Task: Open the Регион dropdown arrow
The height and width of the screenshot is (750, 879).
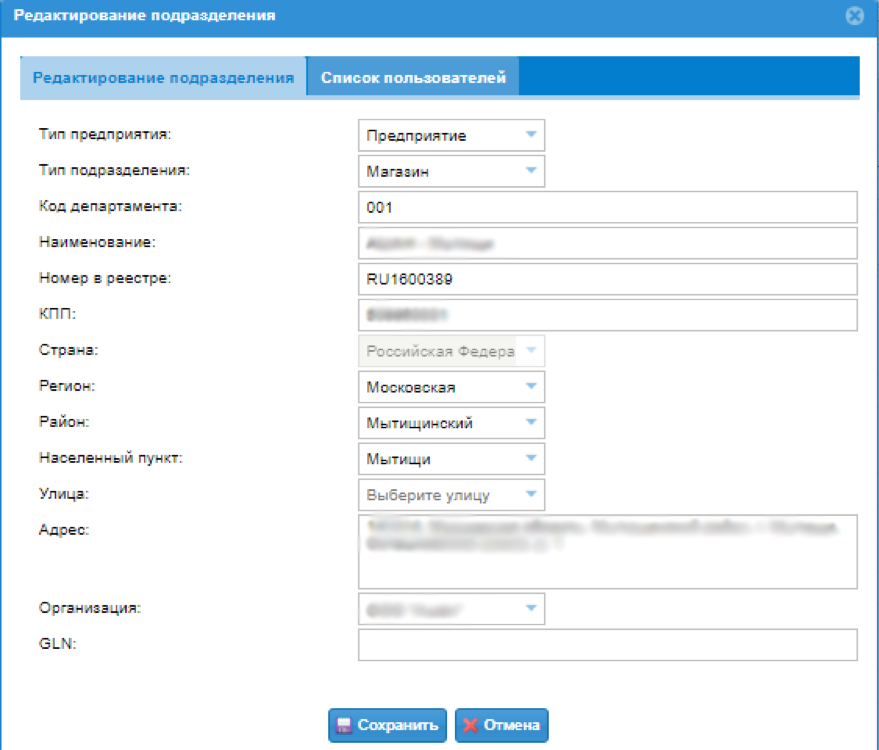Action: (x=531, y=387)
